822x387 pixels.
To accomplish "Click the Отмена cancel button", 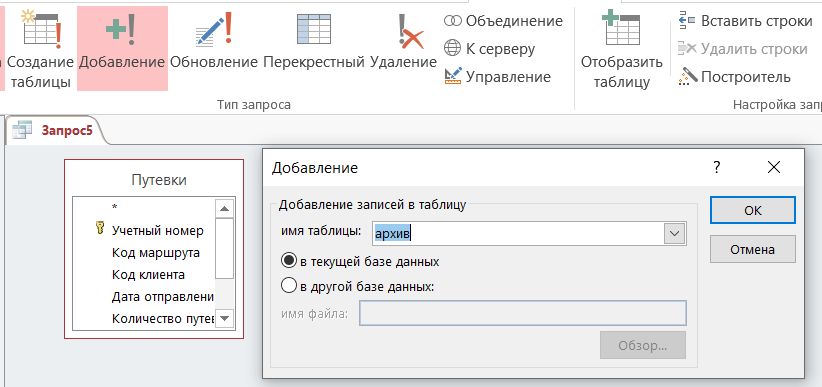I will tap(753, 249).
